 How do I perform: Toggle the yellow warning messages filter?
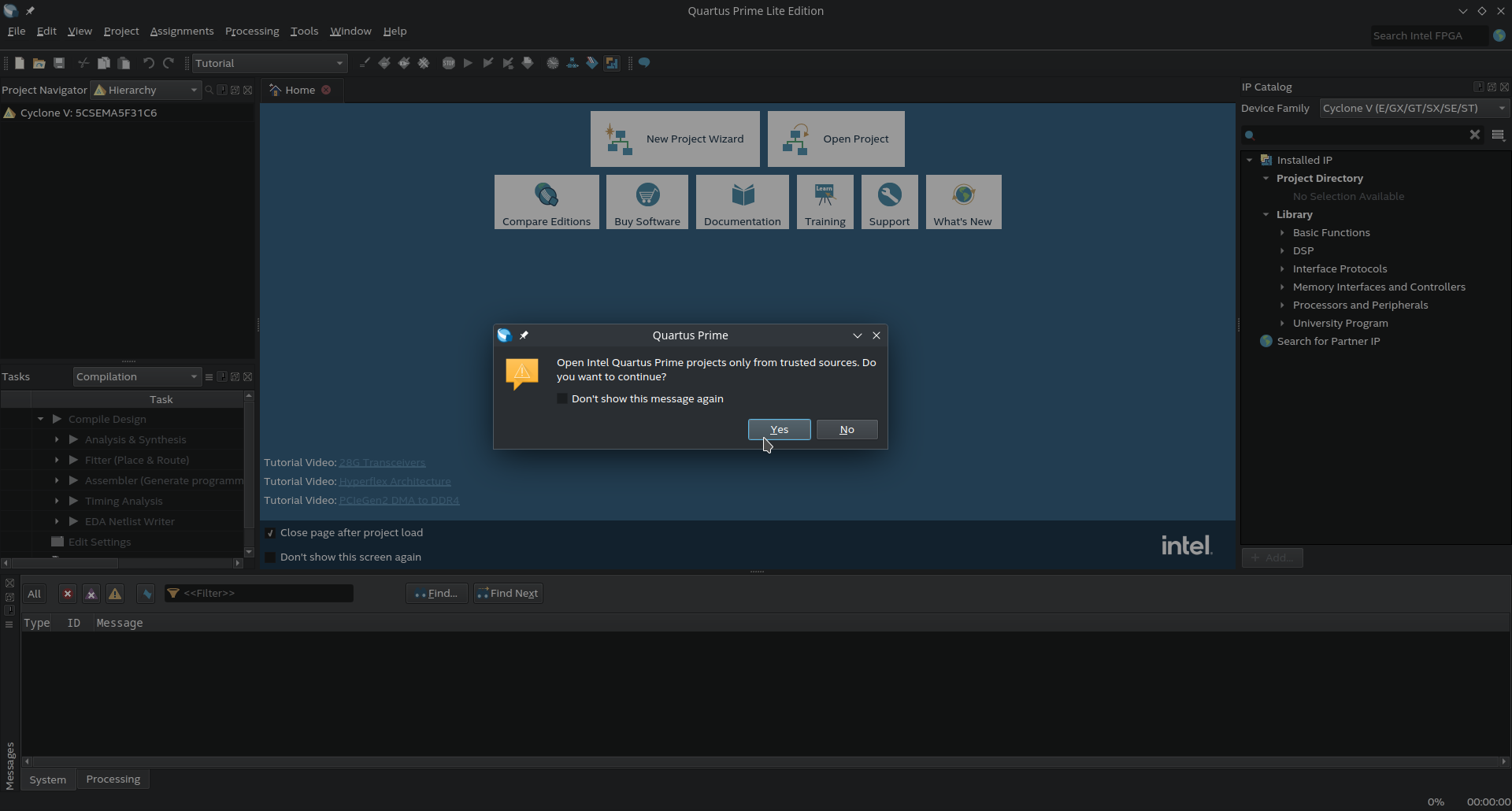pyautogui.click(x=115, y=594)
